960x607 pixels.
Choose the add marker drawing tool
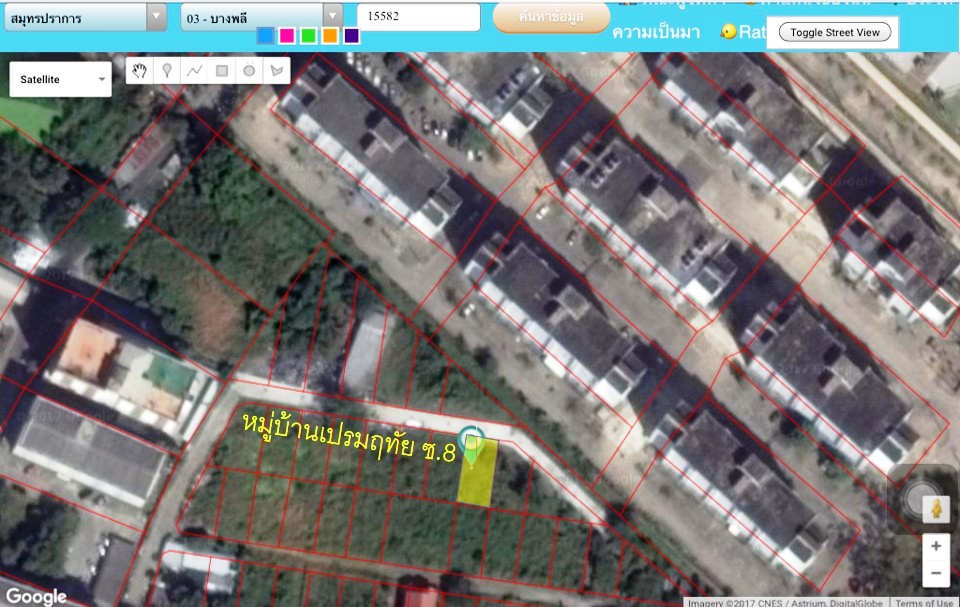[x=167, y=71]
